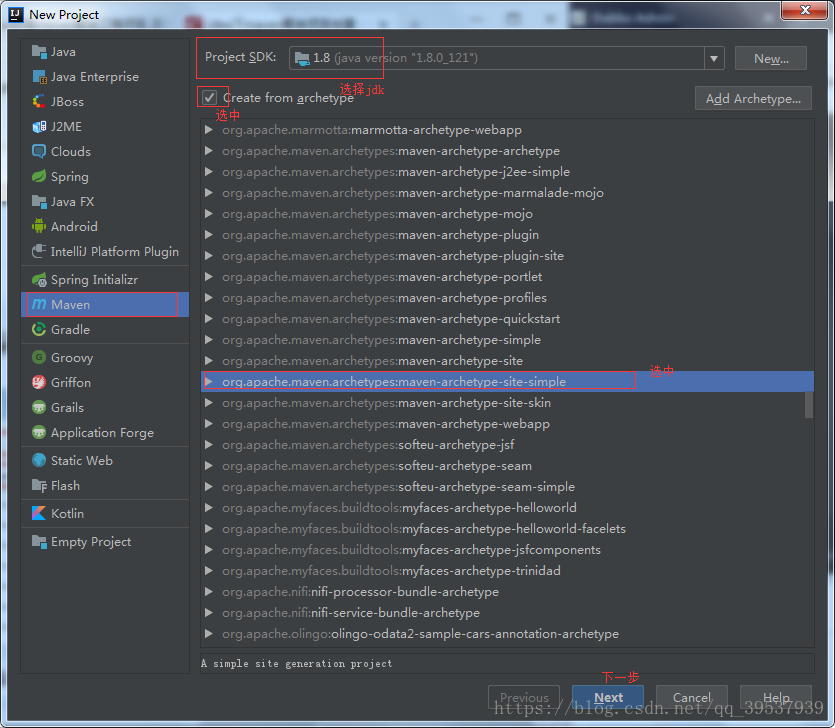Select myfaces-archetype-helloworld-facelets row

click(x=507, y=529)
